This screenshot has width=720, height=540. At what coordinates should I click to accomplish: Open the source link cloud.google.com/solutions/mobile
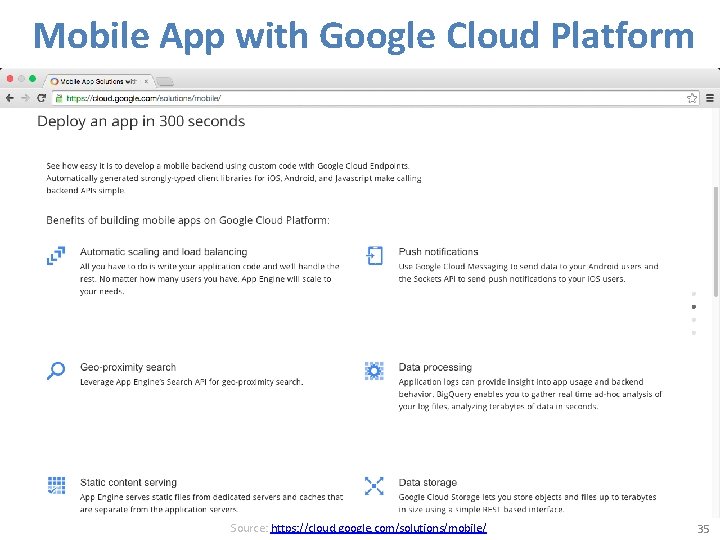[x=378, y=528]
